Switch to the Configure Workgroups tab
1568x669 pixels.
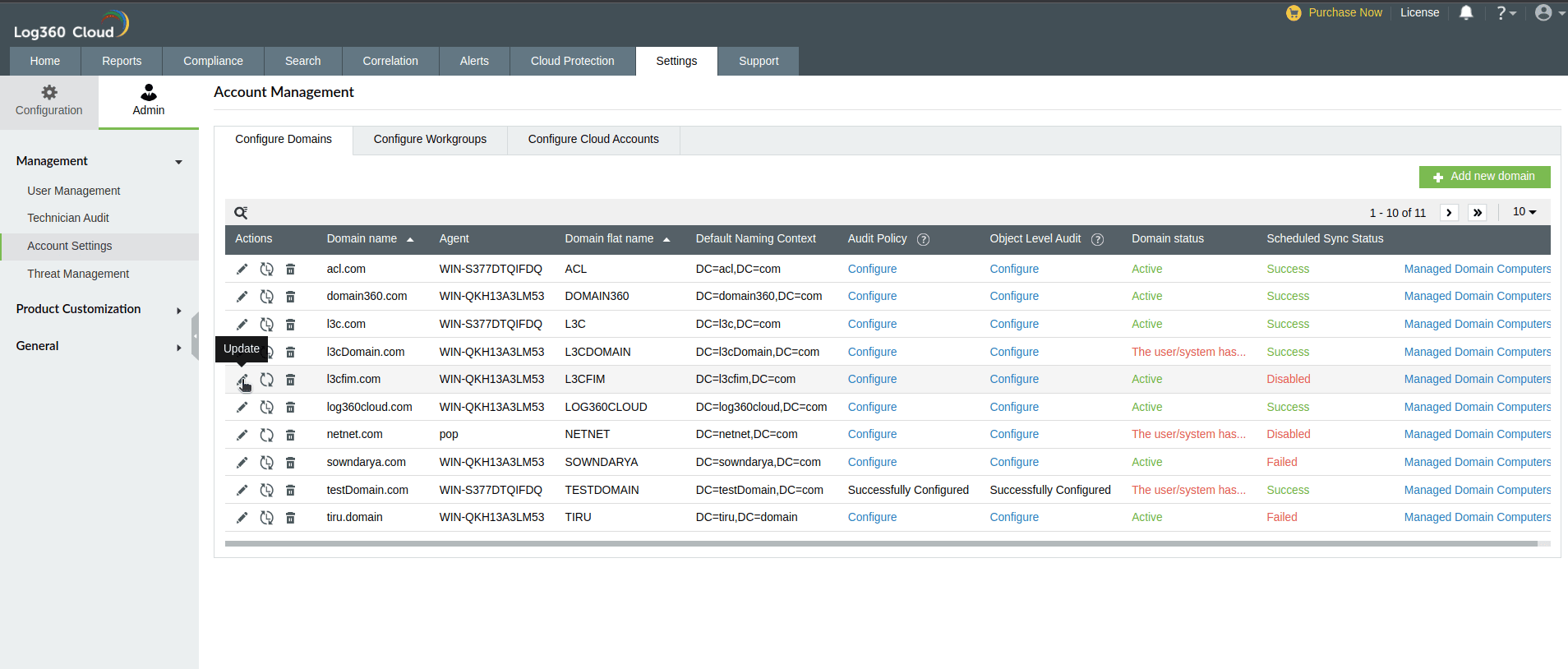(430, 140)
